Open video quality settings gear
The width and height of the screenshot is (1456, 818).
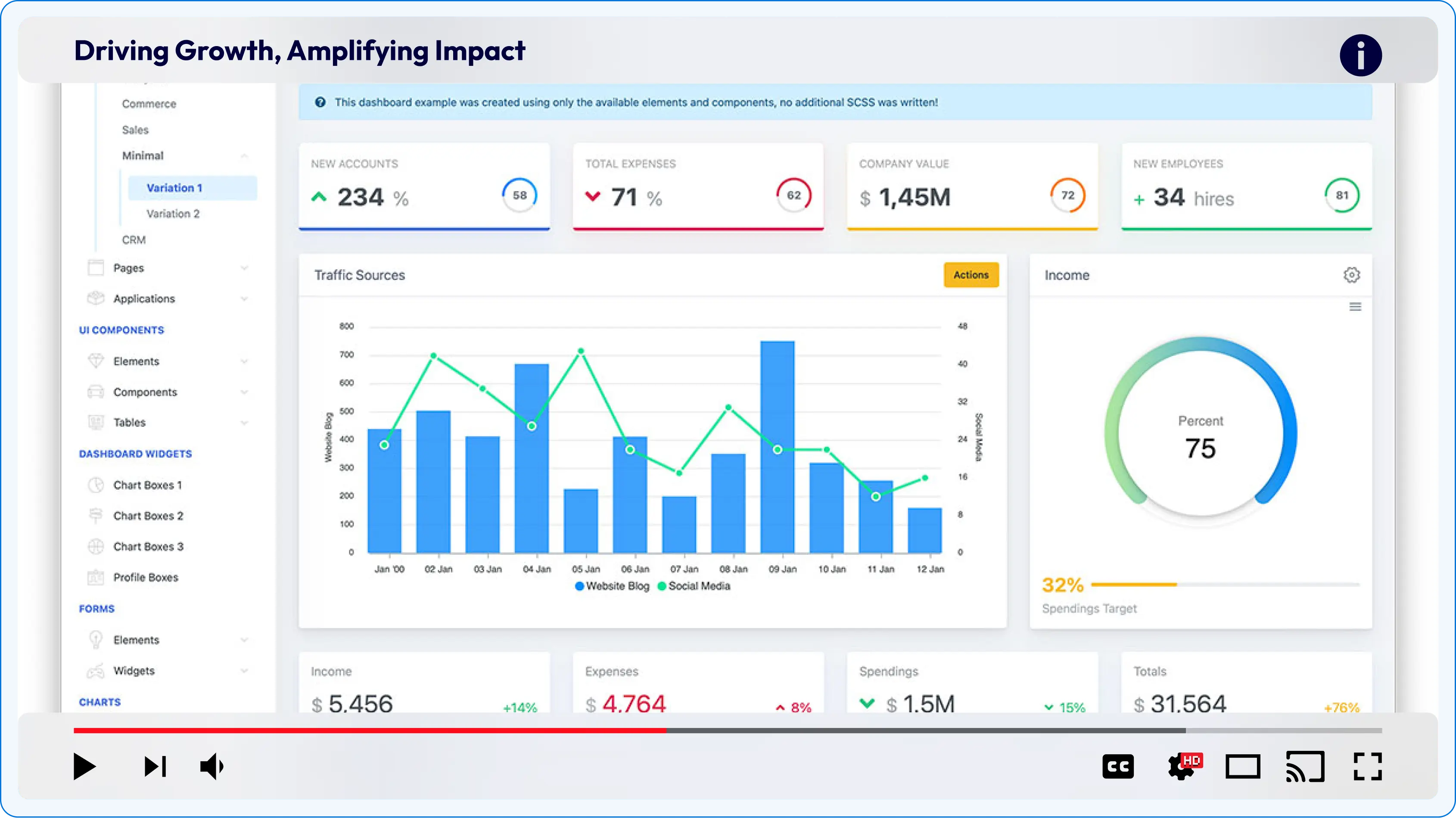point(1184,767)
